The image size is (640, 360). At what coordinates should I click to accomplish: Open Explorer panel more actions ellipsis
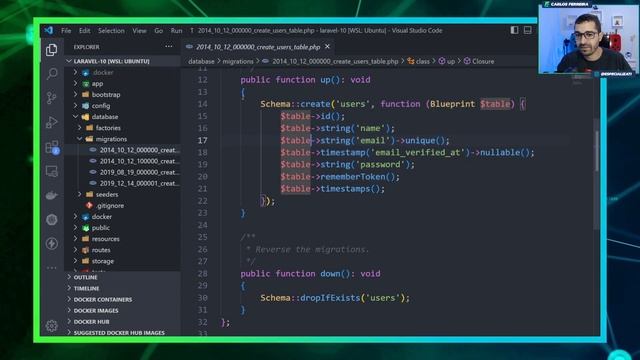169,47
